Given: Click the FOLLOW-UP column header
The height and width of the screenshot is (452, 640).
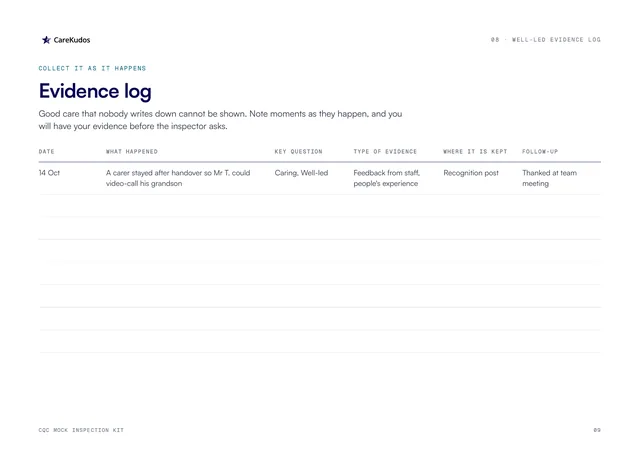Looking at the screenshot, I should point(540,151).
